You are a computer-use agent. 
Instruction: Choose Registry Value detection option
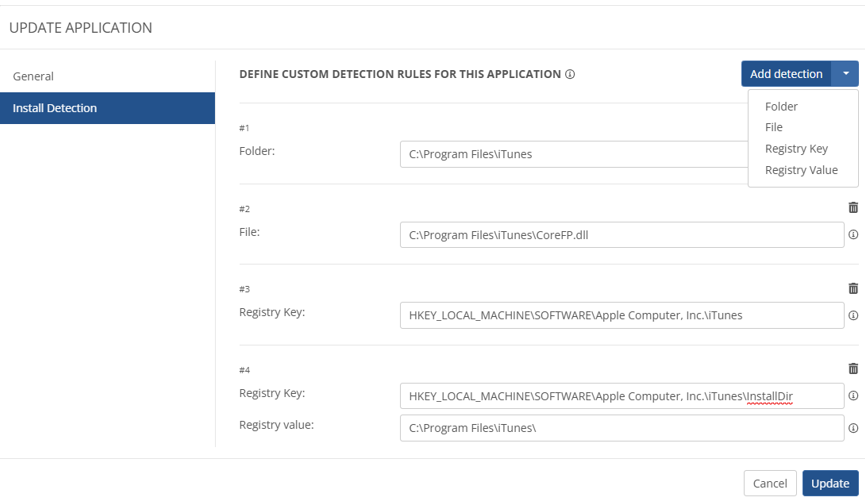coord(801,170)
